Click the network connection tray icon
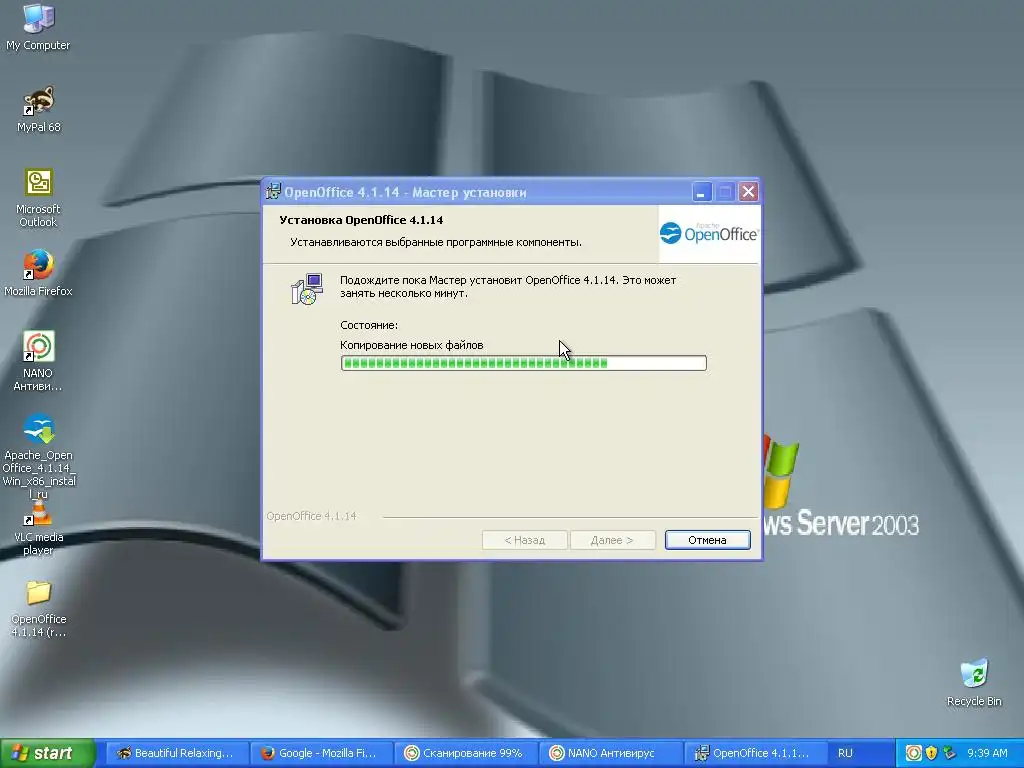The image size is (1024, 768). click(950, 753)
